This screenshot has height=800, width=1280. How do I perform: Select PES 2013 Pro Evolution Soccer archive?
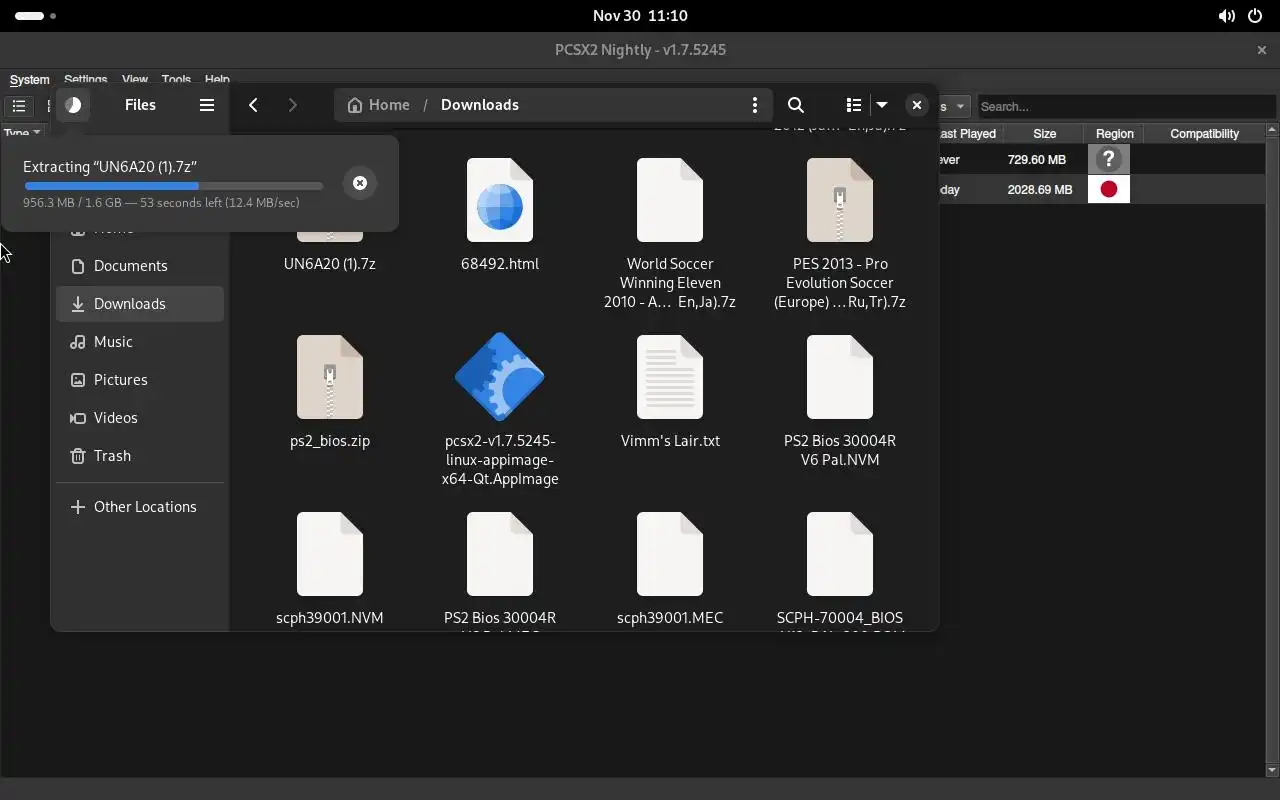click(840, 233)
